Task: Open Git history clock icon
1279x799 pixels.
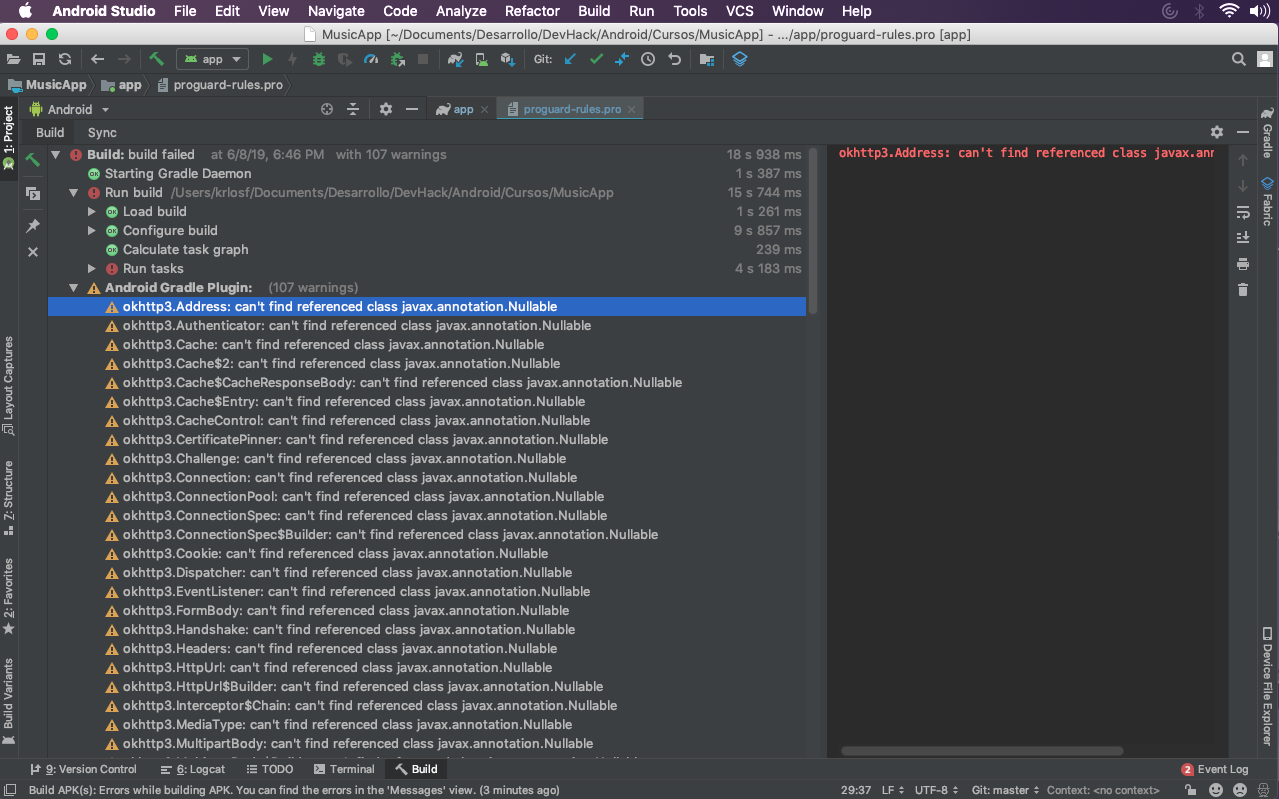Action: [648, 60]
